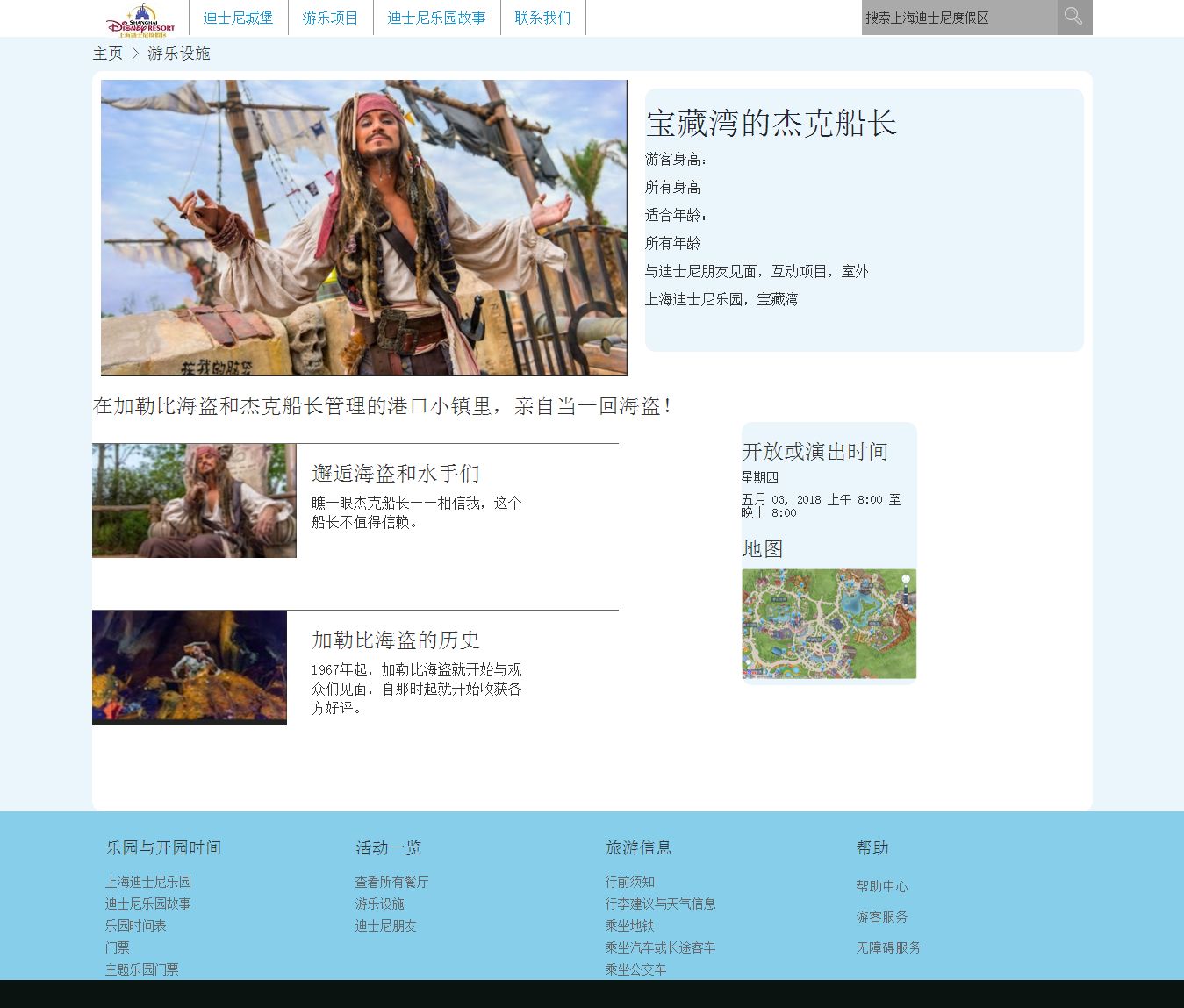Open the Captain Jack main photo
The width and height of the screenshot is (1184, 1008).
[364, 228]
